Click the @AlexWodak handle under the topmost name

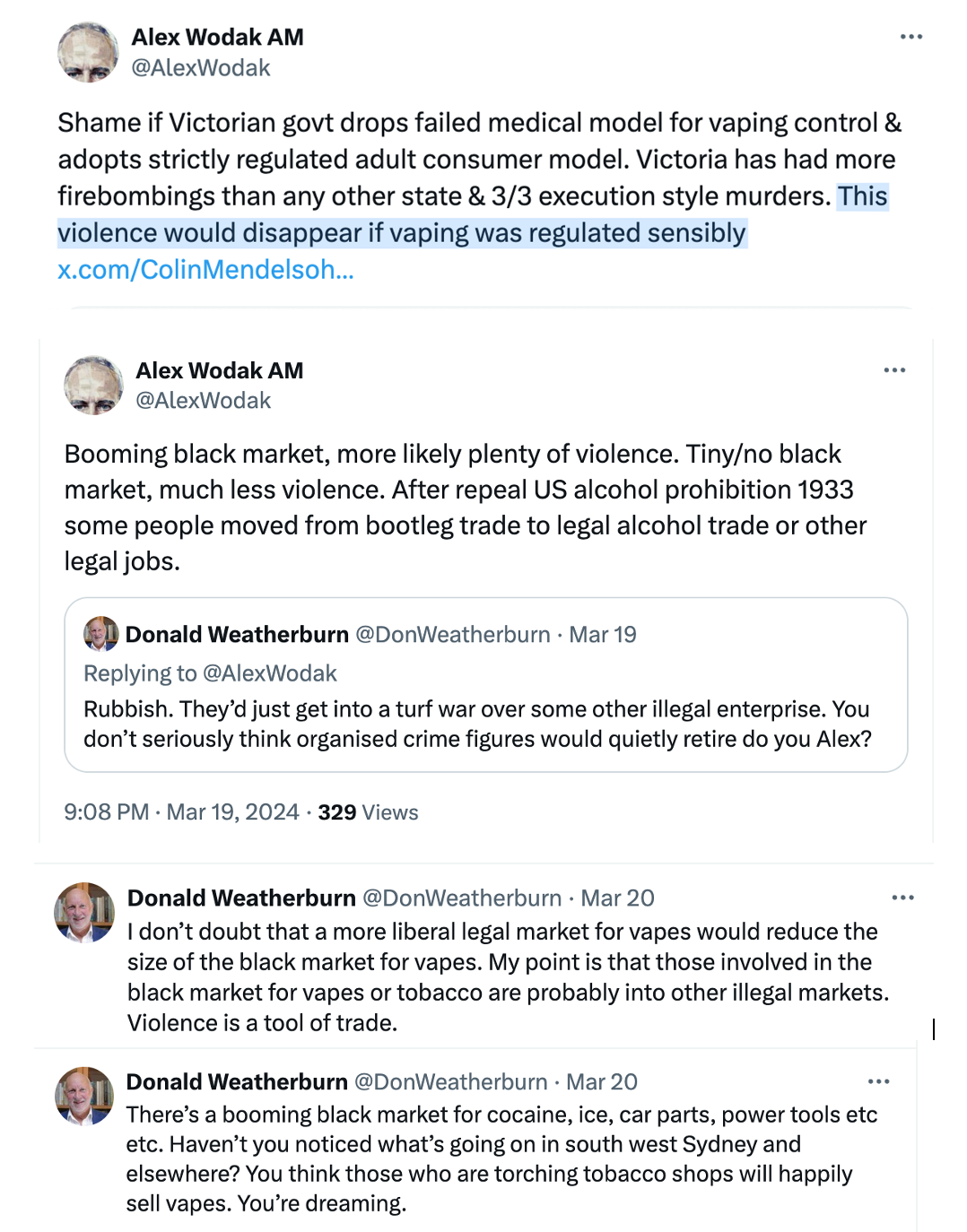tap(201, 68)
